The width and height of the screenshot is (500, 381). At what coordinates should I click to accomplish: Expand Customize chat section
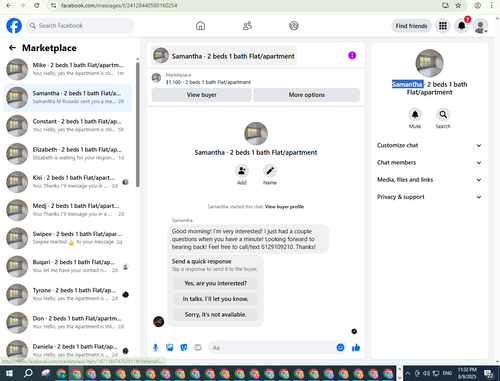tap(429, 145)
